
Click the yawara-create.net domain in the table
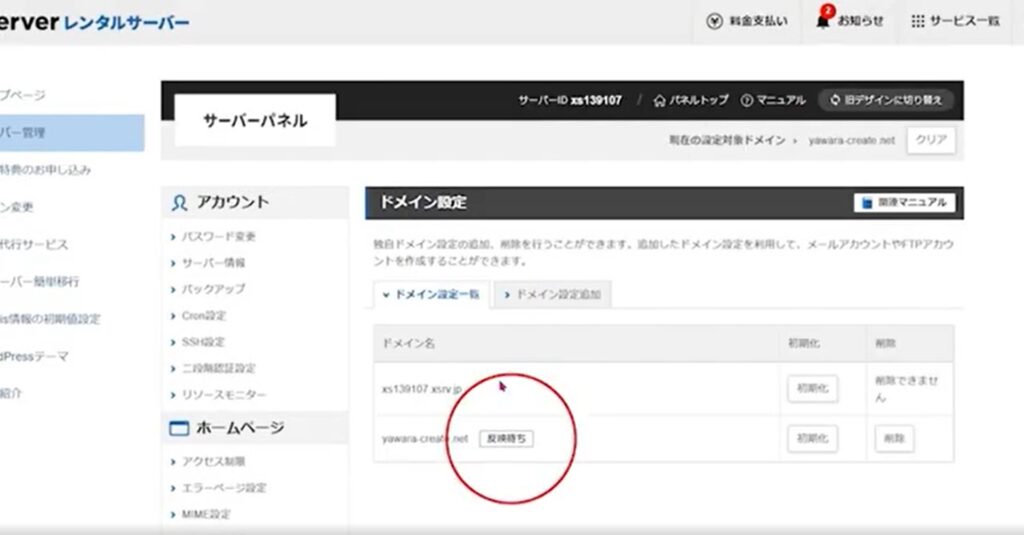click(424, 438)
